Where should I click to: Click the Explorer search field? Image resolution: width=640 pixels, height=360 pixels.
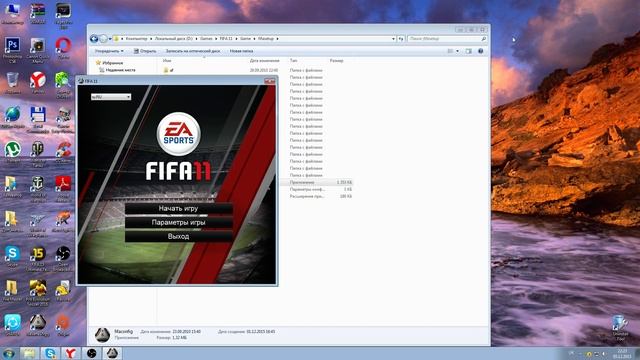pos(447,39)
